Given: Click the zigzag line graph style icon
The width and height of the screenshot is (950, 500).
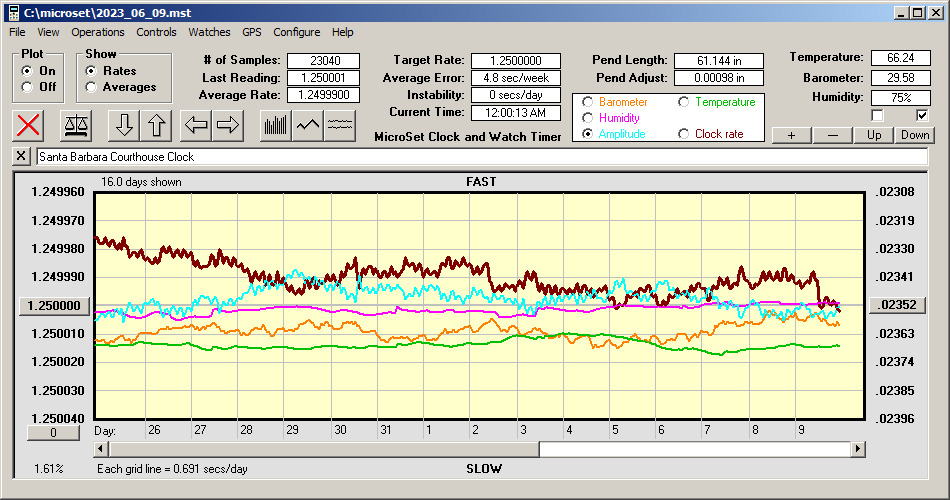Looking at the screenshot, I should [x=308, y=125].
